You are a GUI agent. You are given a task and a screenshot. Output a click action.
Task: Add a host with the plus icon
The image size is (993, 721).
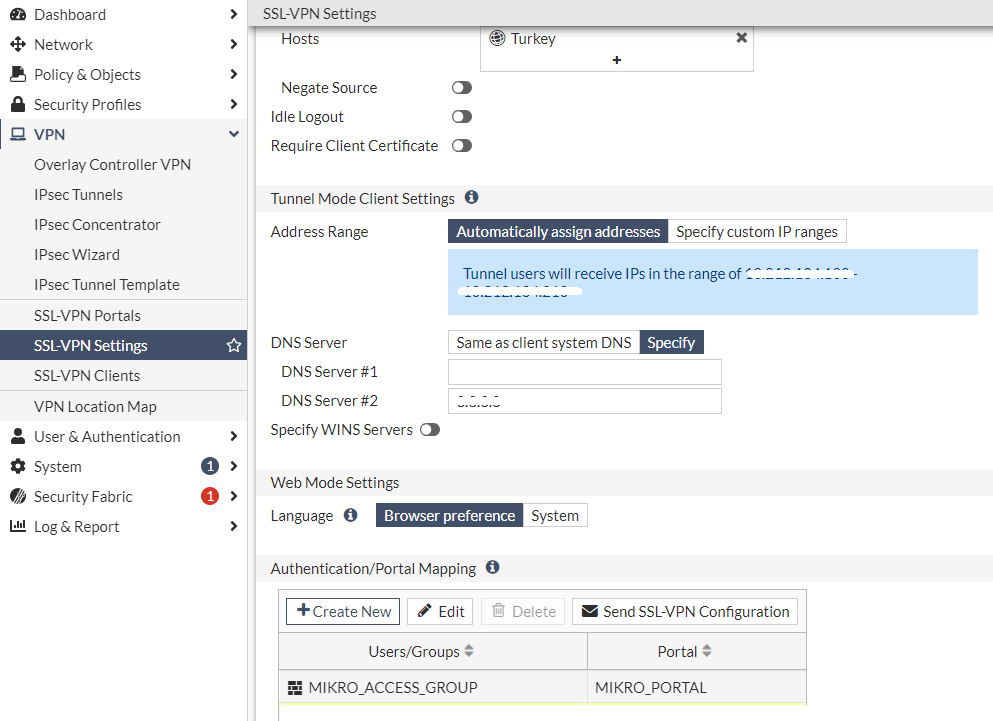pos(617,60)
